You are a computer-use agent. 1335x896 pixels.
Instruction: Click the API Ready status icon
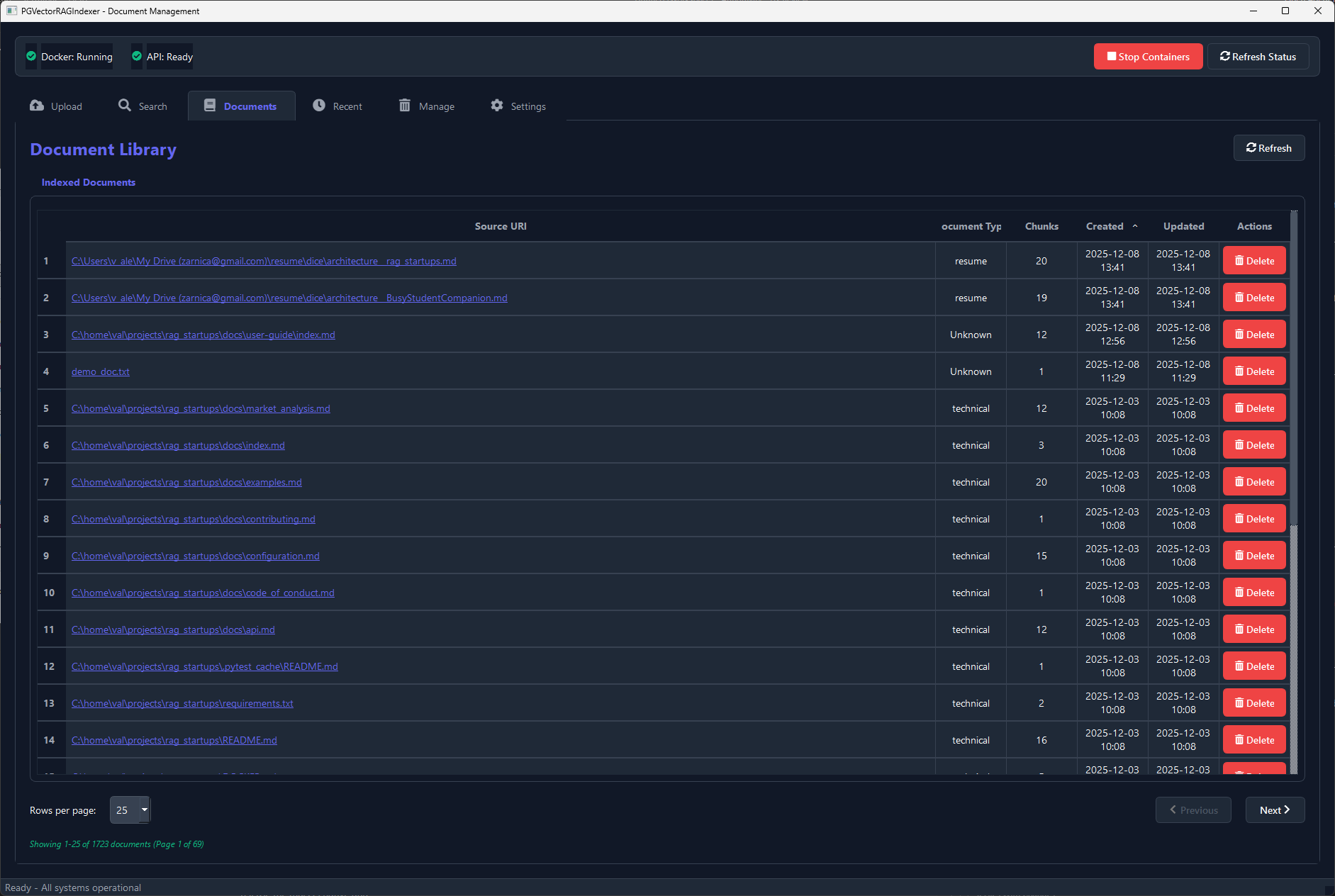[x=136, y=56]
